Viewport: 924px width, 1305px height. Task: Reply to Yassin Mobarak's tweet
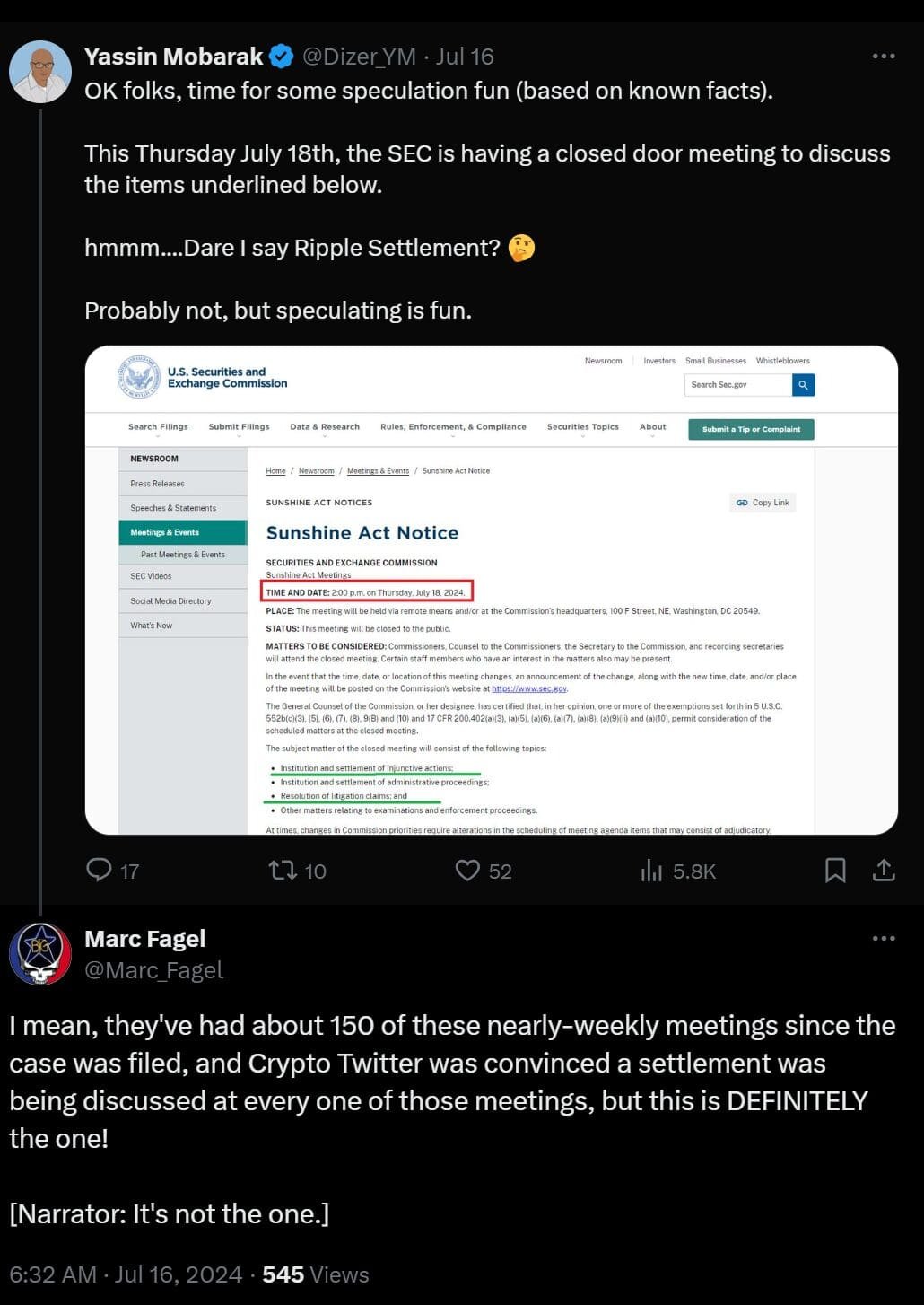(x=101, y=870)
